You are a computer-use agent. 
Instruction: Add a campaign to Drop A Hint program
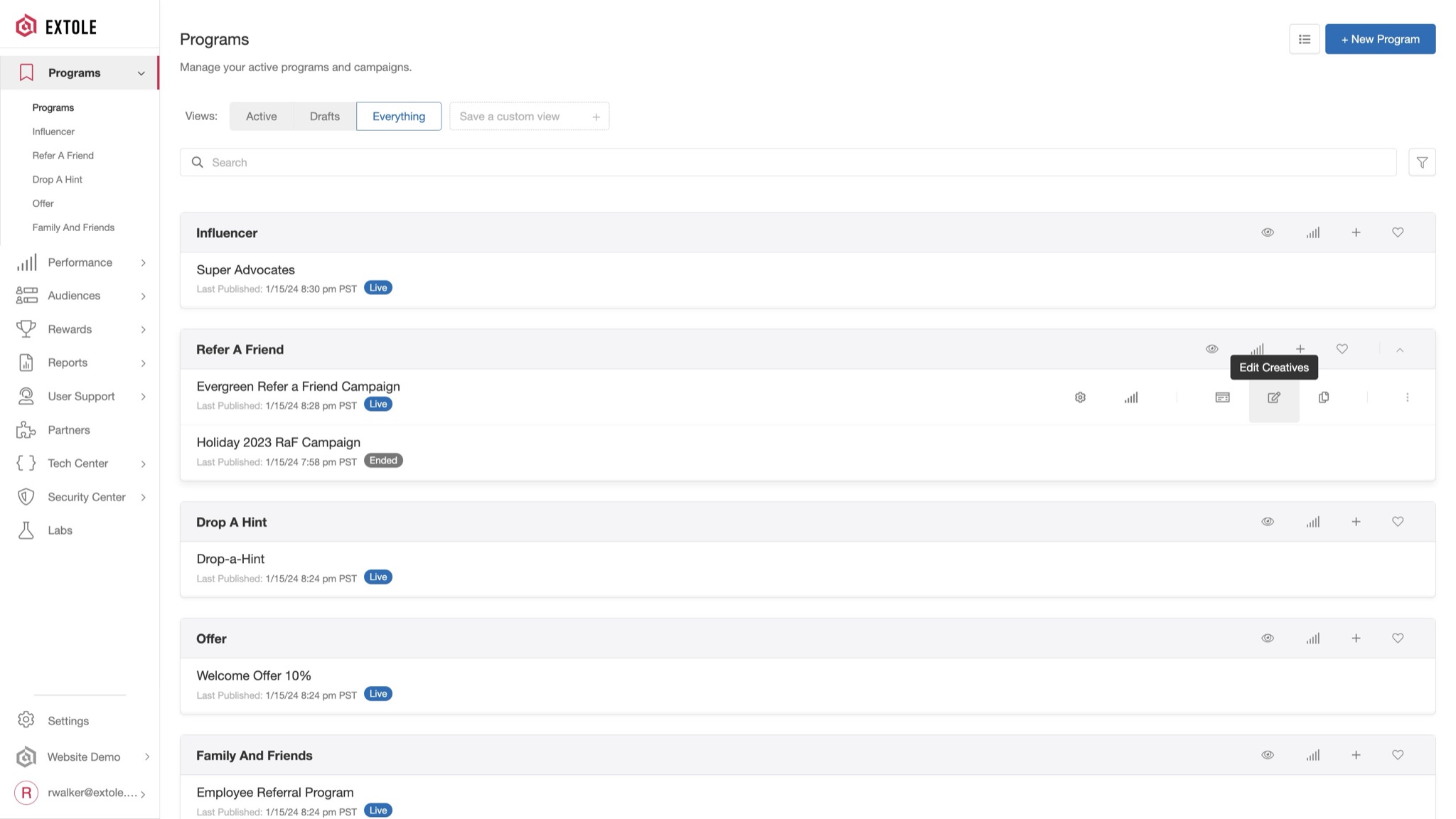click(x=1356, y=522)
